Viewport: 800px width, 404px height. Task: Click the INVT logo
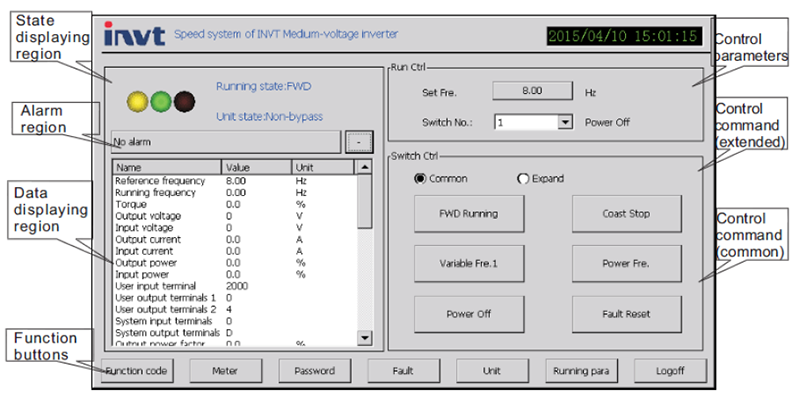[x=134, y=34]
